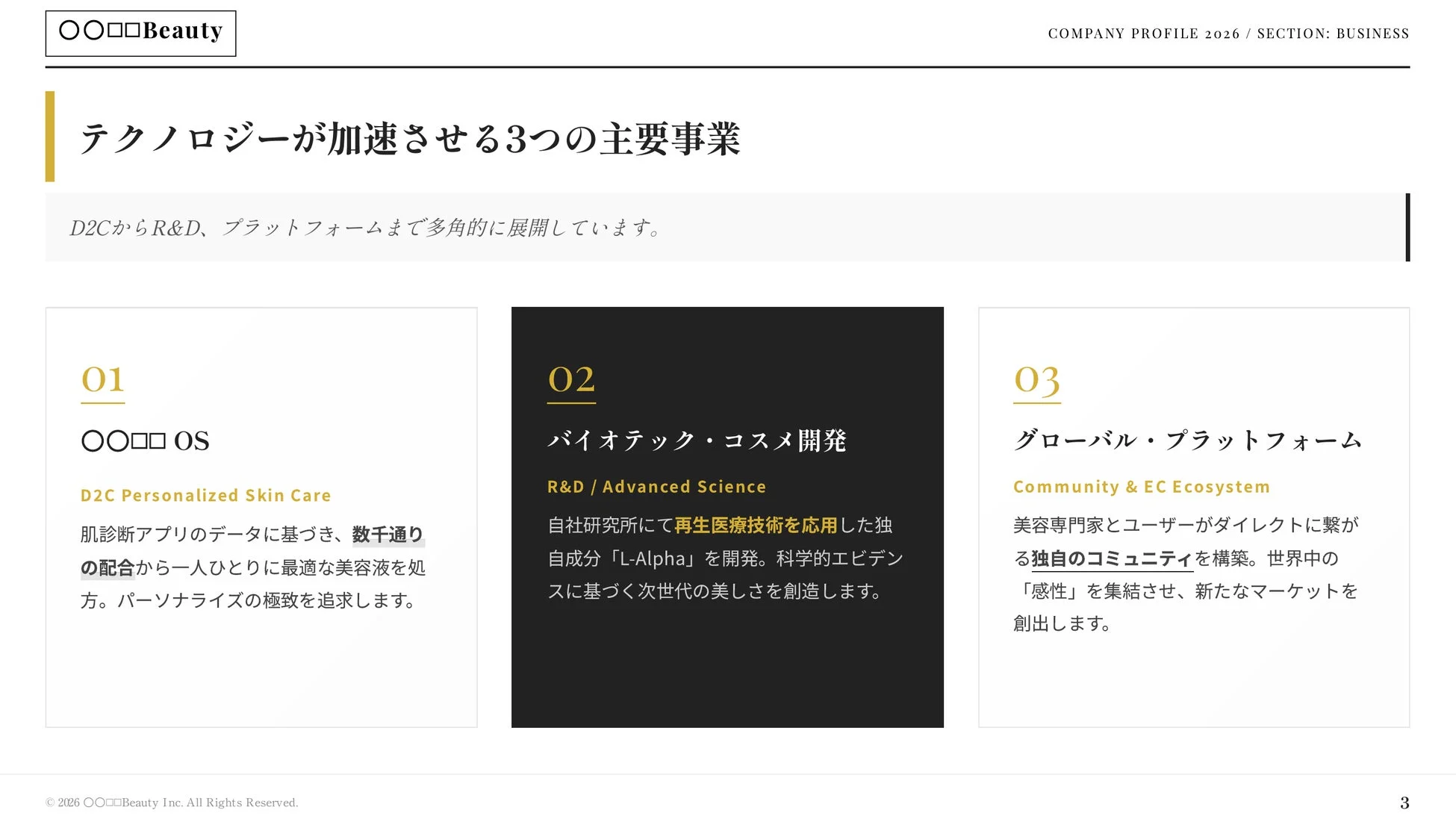The width and height of the screenshot is (1456, 819).
Task: Click the R&D / Advanced Science label
Action: coord(656,486)
